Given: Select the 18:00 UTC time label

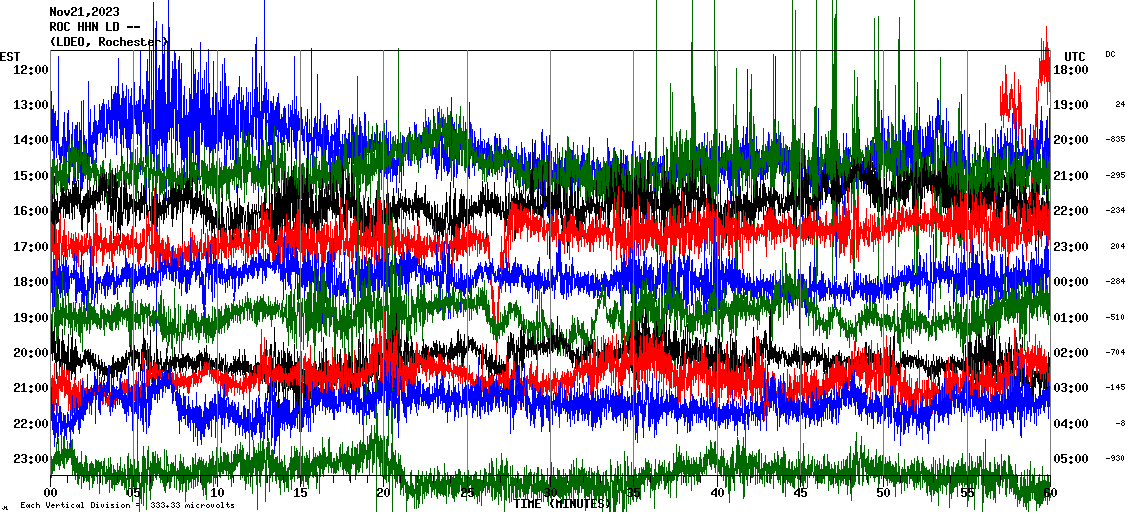Looking at the screenshot, I should (x=1070, y=69).
